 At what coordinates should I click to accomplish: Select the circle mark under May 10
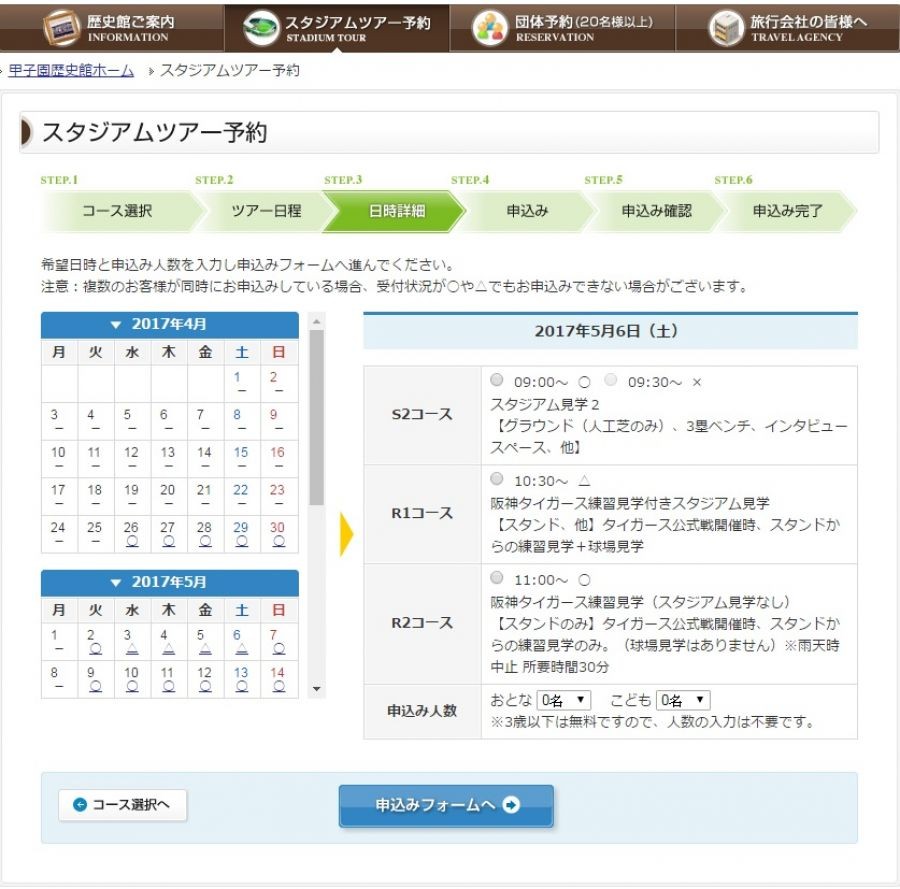(132, 686)
